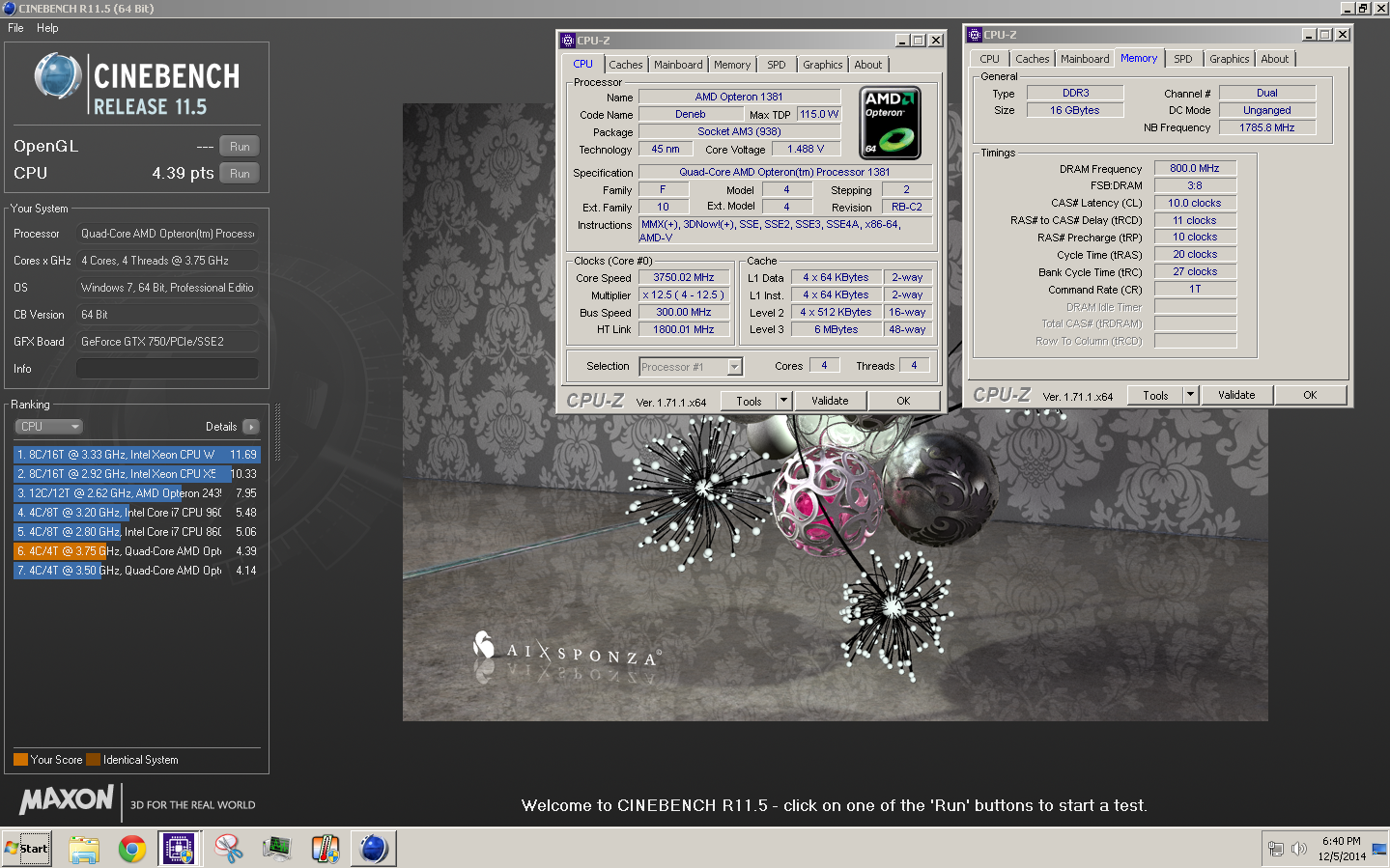Run the CPU benchmark test
This screenshot has height=868, width=1390.
240,174
